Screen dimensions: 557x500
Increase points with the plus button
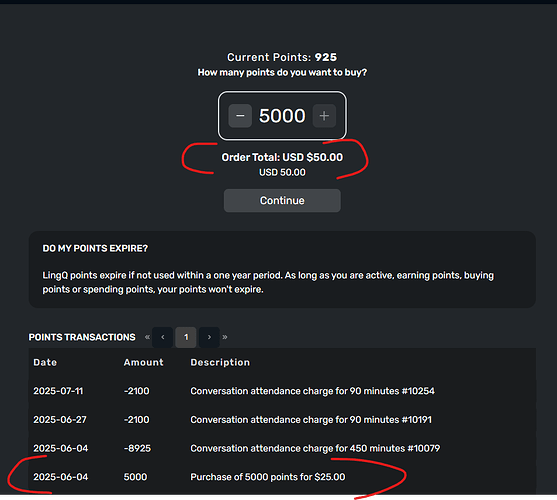click(324, 116)
